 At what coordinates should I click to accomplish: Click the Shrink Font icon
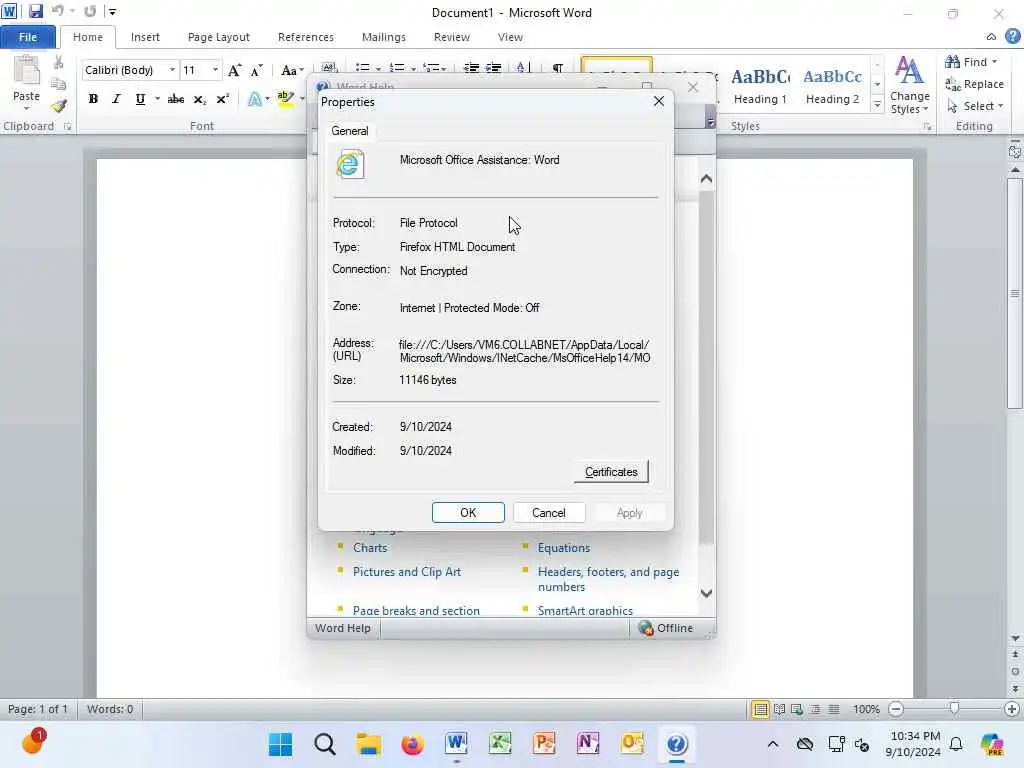tap(257, 70)
